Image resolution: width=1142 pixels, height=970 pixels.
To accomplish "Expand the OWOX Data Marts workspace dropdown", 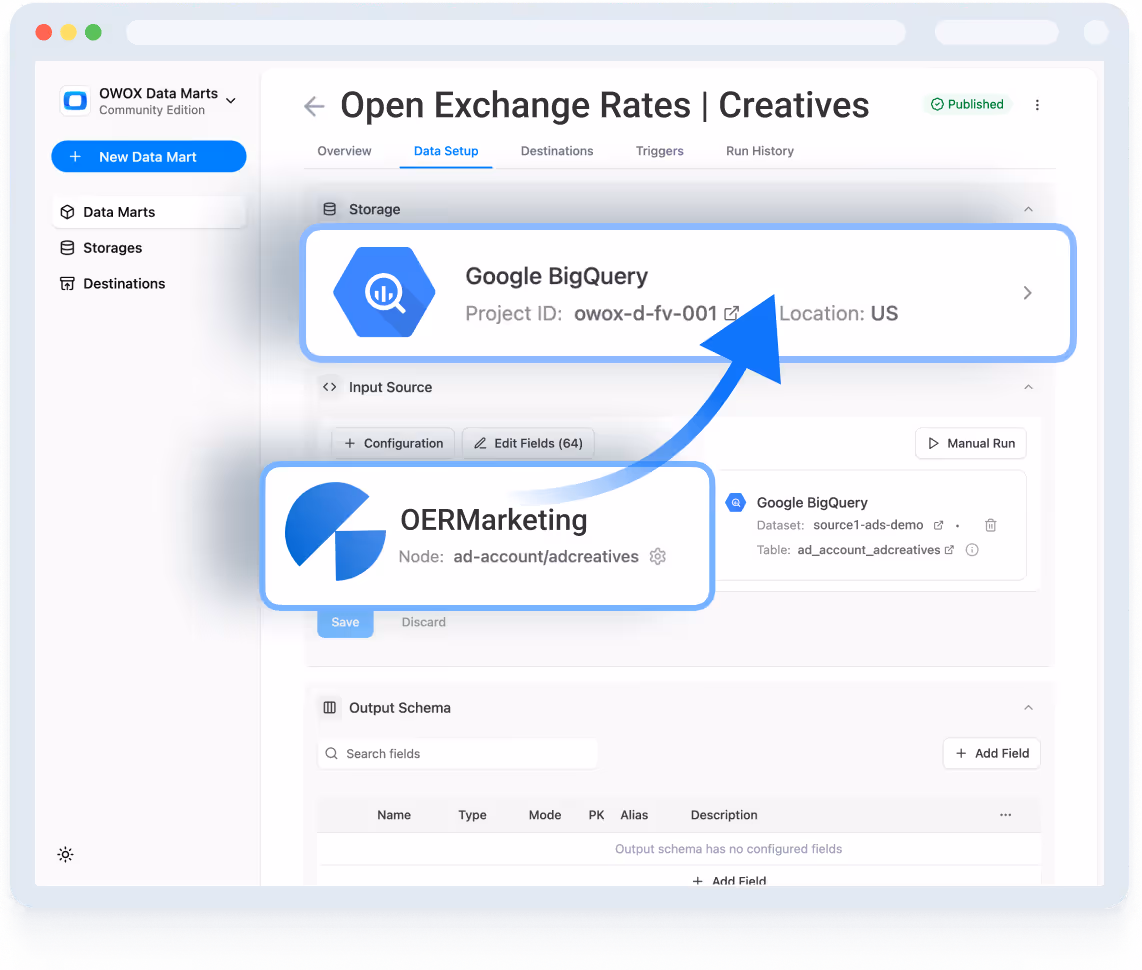I will pos(231,100).
